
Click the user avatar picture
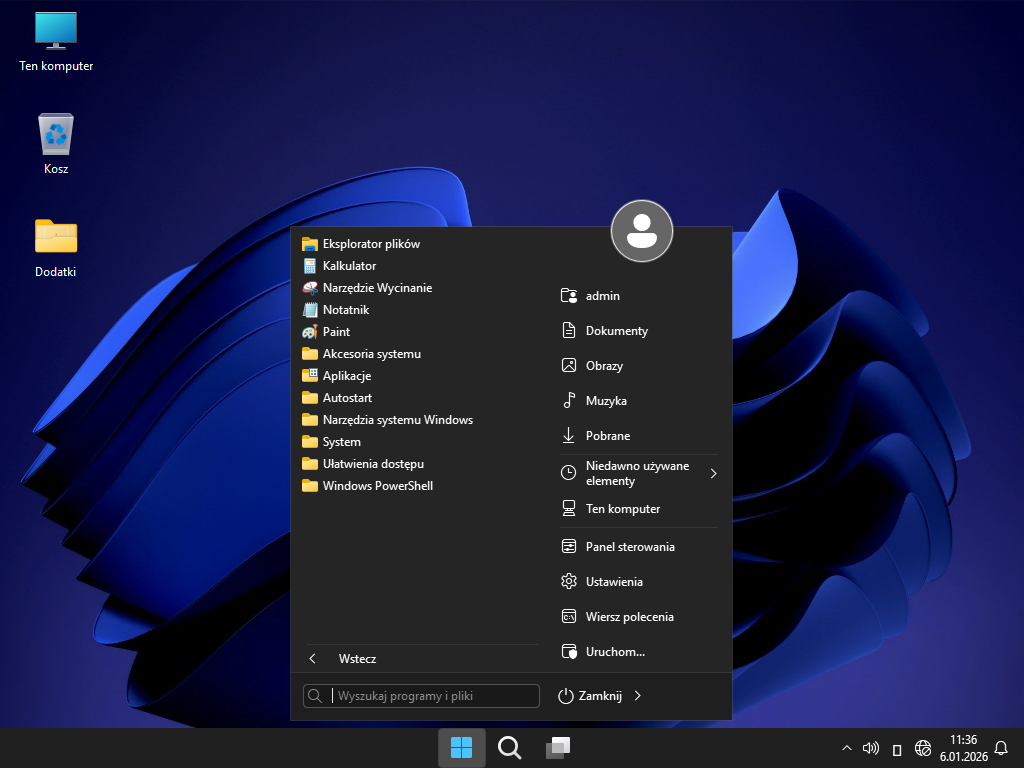(641, 231)
